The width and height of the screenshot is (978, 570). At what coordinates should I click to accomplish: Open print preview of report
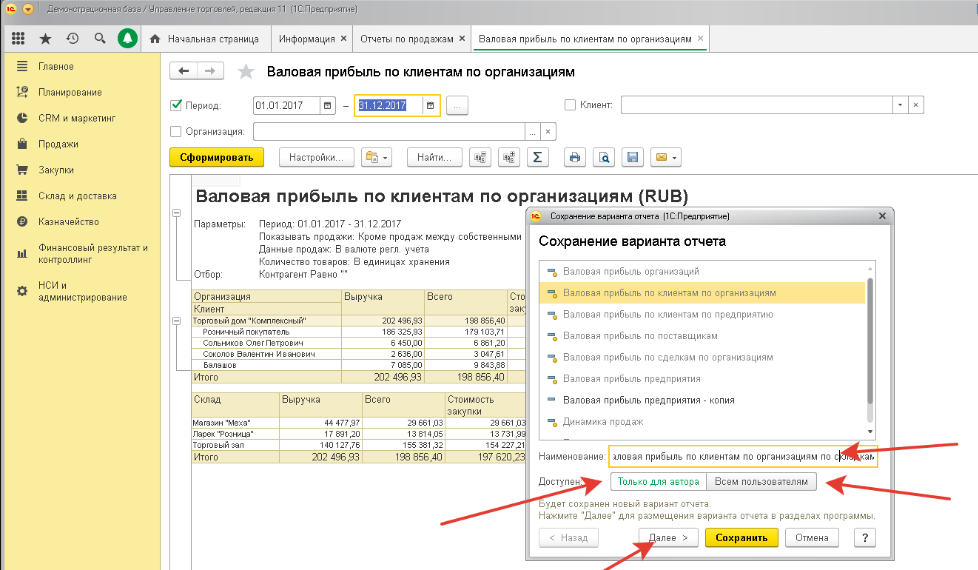click(x=603, y=157)
